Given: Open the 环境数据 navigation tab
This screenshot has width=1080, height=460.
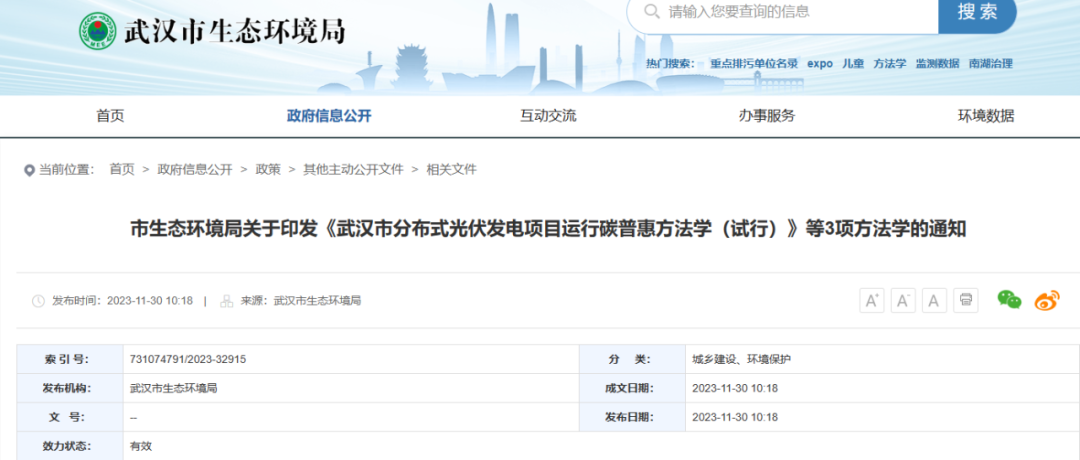Looking at the screenshot, I should (x=986, y=116).
